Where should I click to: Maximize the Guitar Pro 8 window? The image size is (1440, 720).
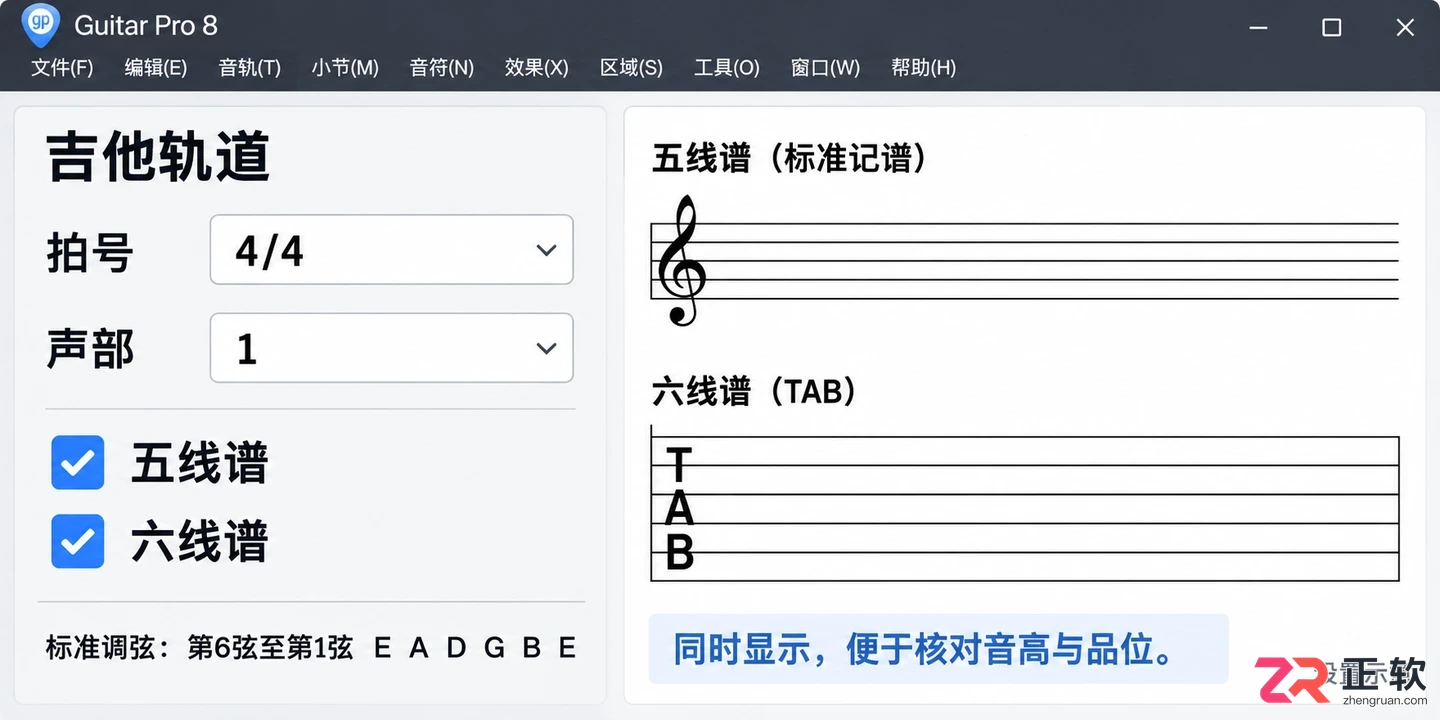click(1331, 27)
